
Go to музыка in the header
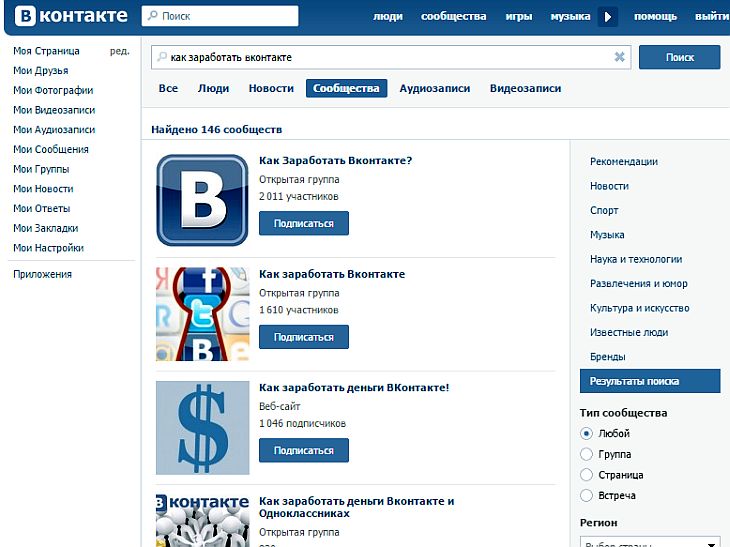(570, 16)
